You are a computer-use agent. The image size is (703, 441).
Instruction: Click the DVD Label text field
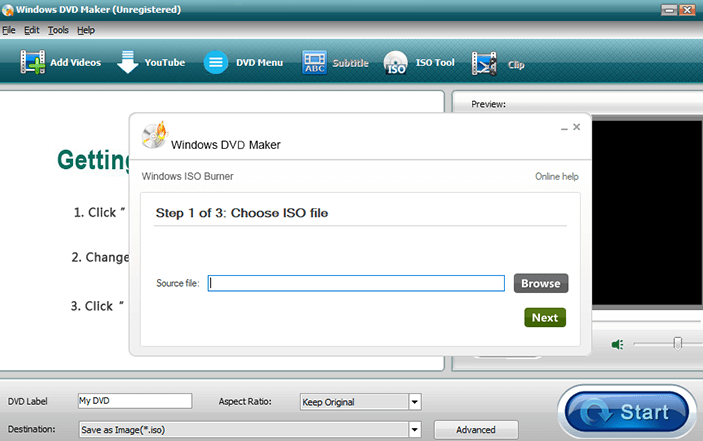pos(134,401)
